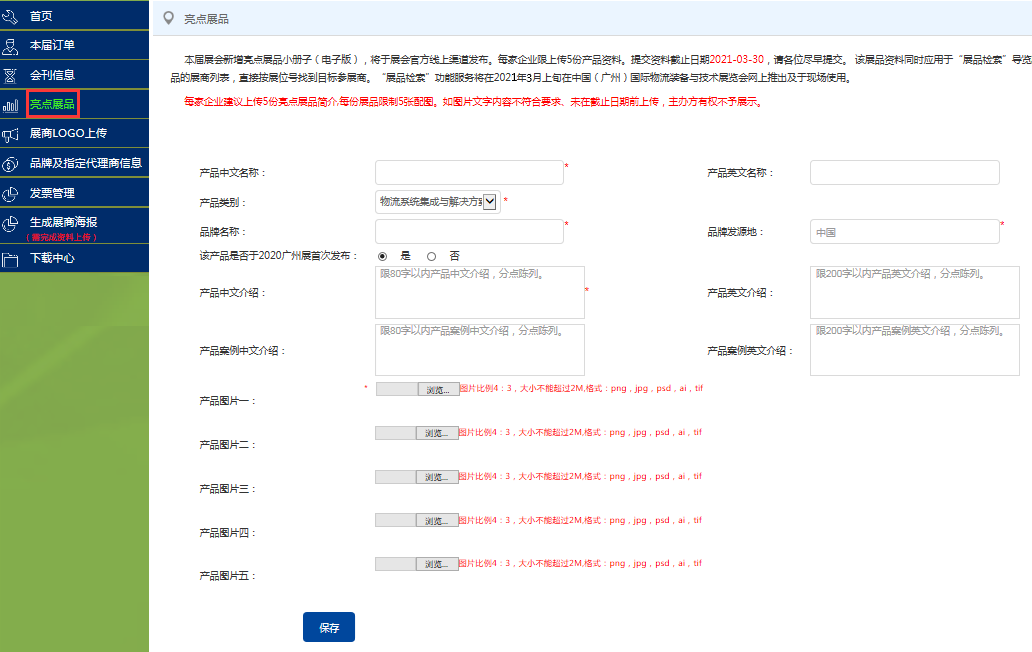Image resolution: width=1032 pixels, height=652 pixels.
Task: Click the folder icon beside 下载中心
Action: point(11,259)
